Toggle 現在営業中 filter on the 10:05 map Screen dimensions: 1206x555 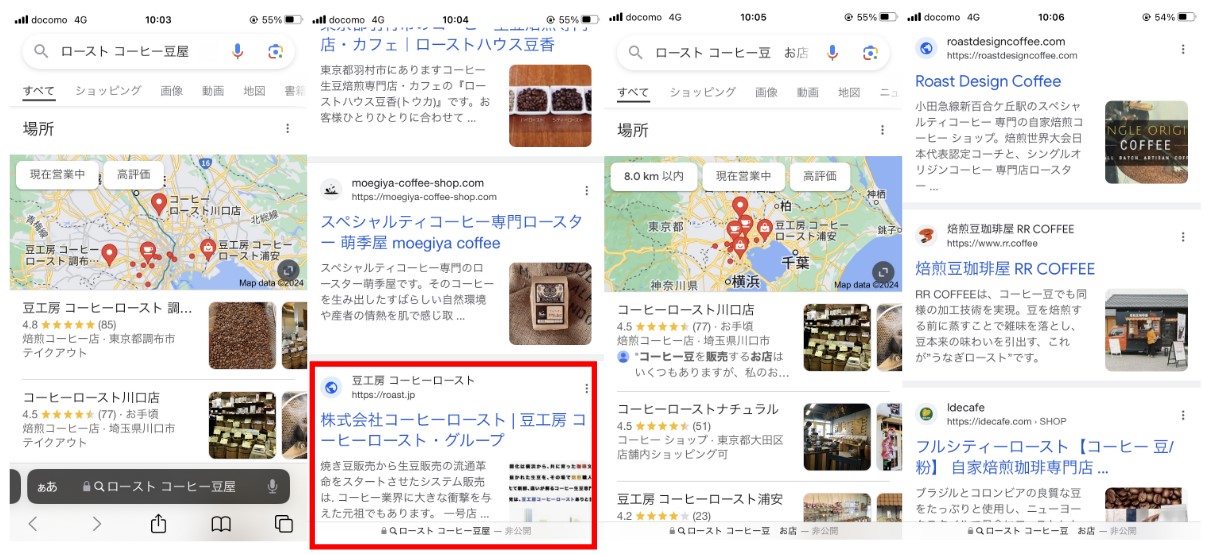point(744,176)
